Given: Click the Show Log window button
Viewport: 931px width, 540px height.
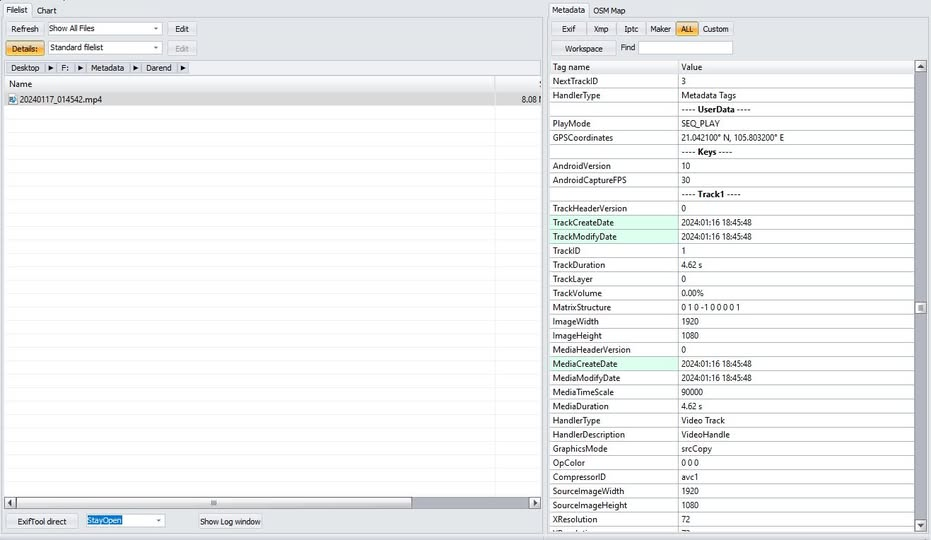Looking at the screenshot, I should pos(230,521).
